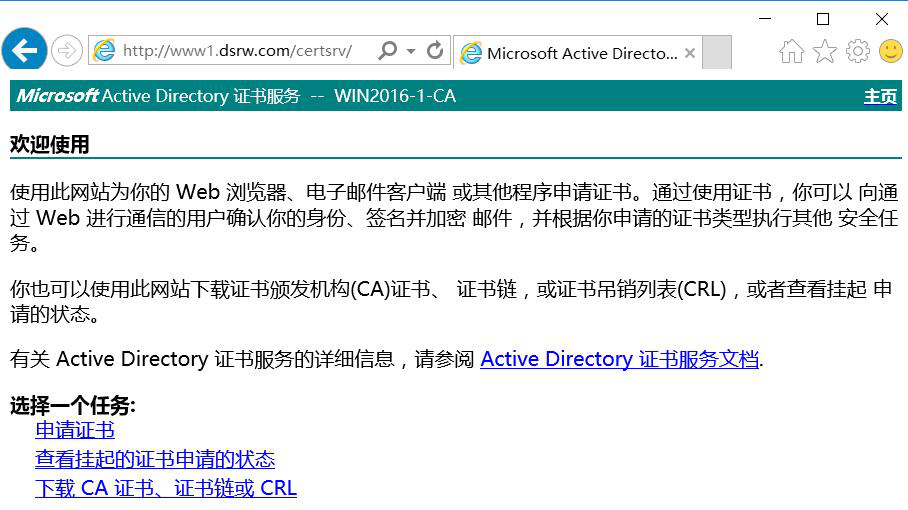The image size is (908, 510).
Task: Close the Microsoft Active Directory tab
Action: click(x=690, y=53)
